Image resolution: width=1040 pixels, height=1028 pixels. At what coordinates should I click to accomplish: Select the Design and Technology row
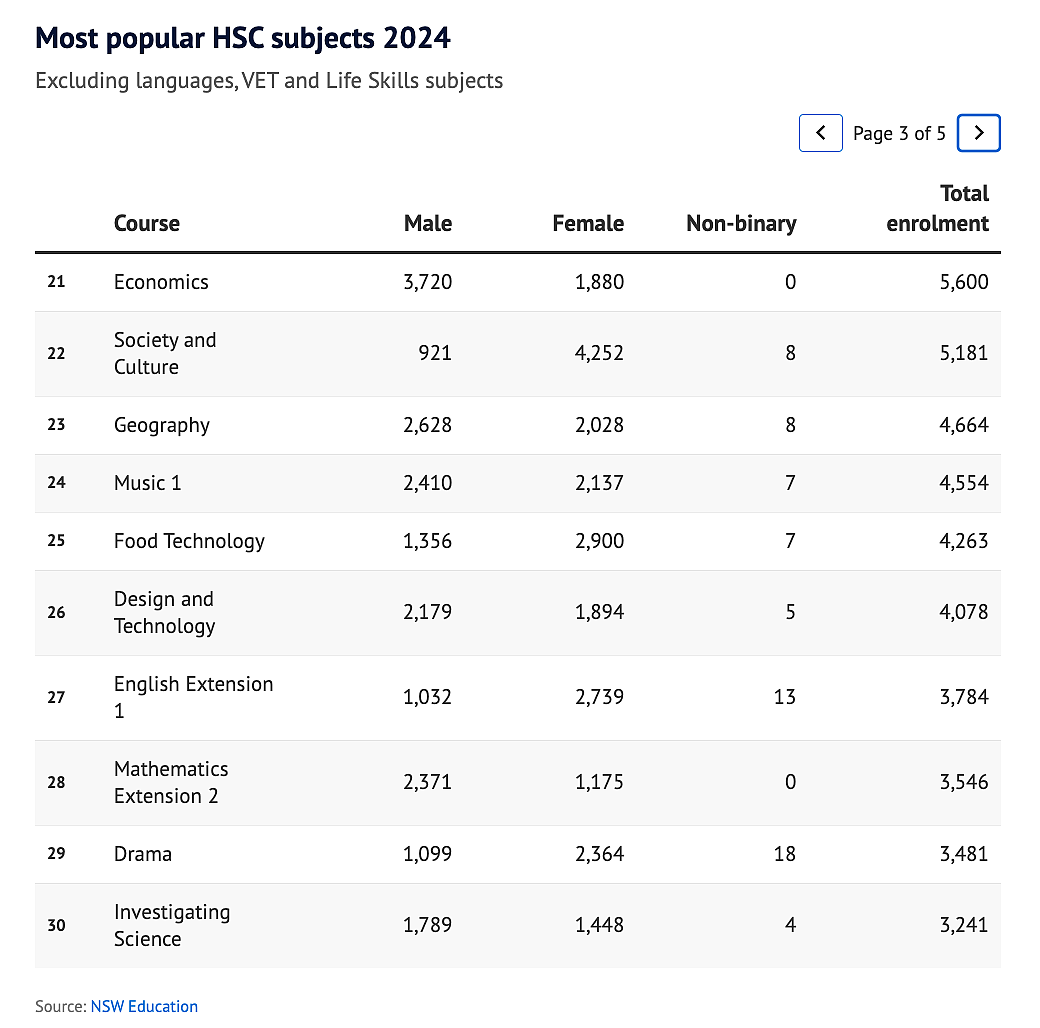[x=517, y=613]
